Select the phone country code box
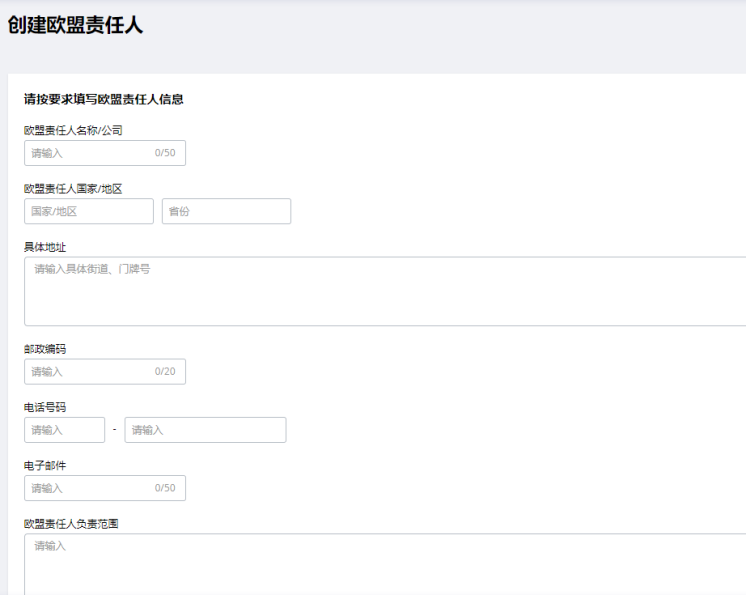 pos(64,430)
